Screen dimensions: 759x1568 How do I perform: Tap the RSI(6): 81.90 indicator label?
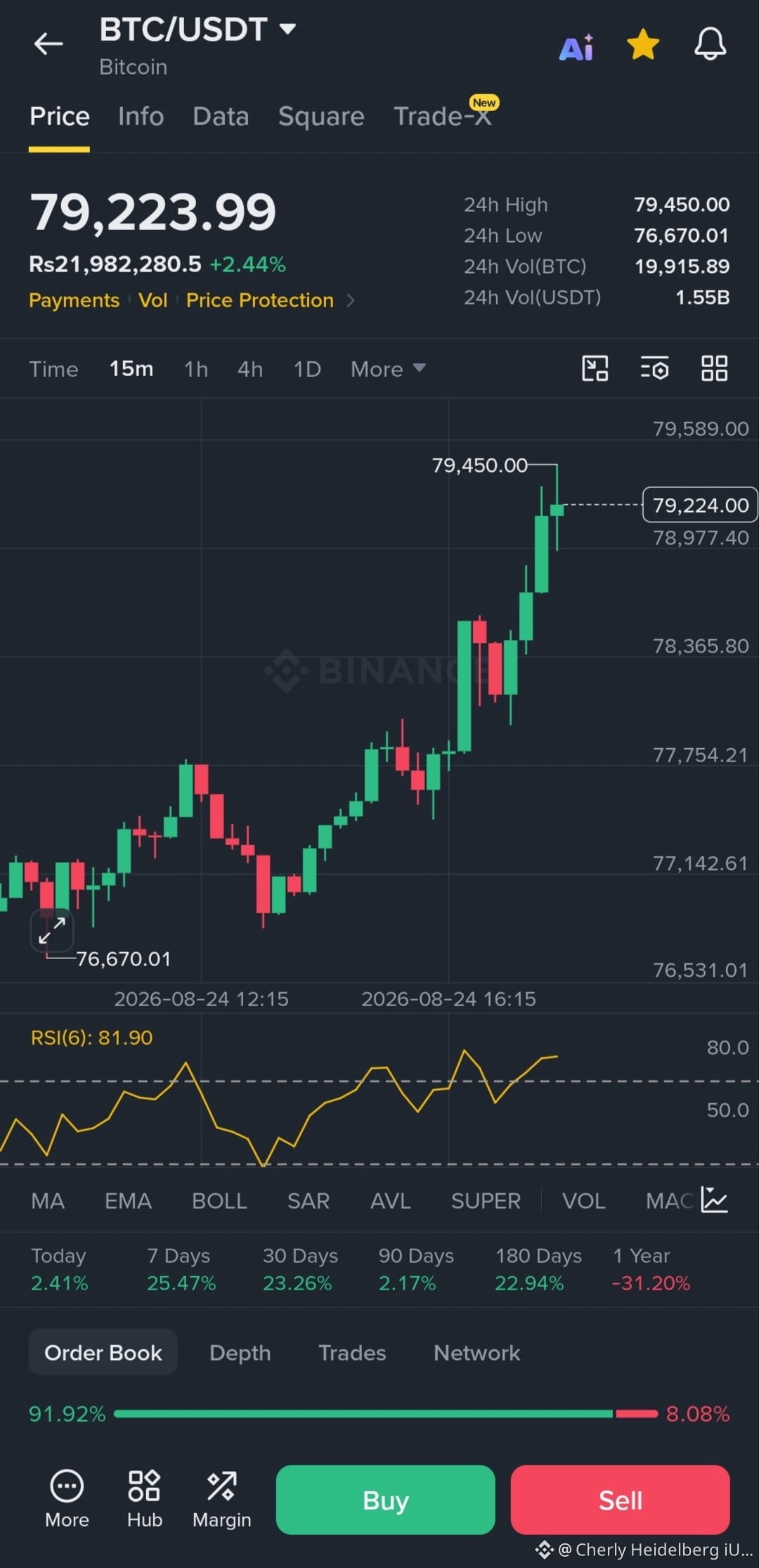click(x=91, y=1038)
